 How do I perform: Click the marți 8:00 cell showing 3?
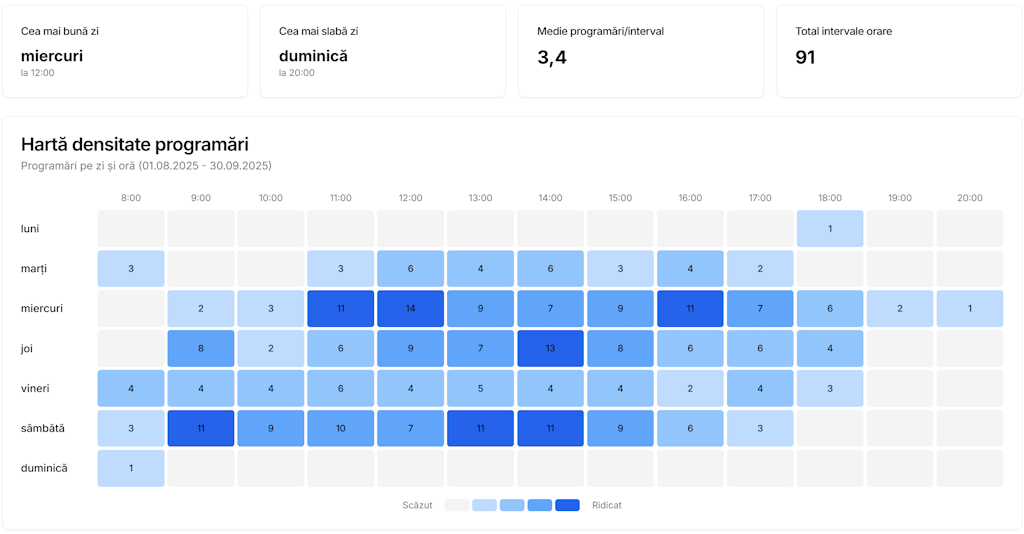pos(131,269)
